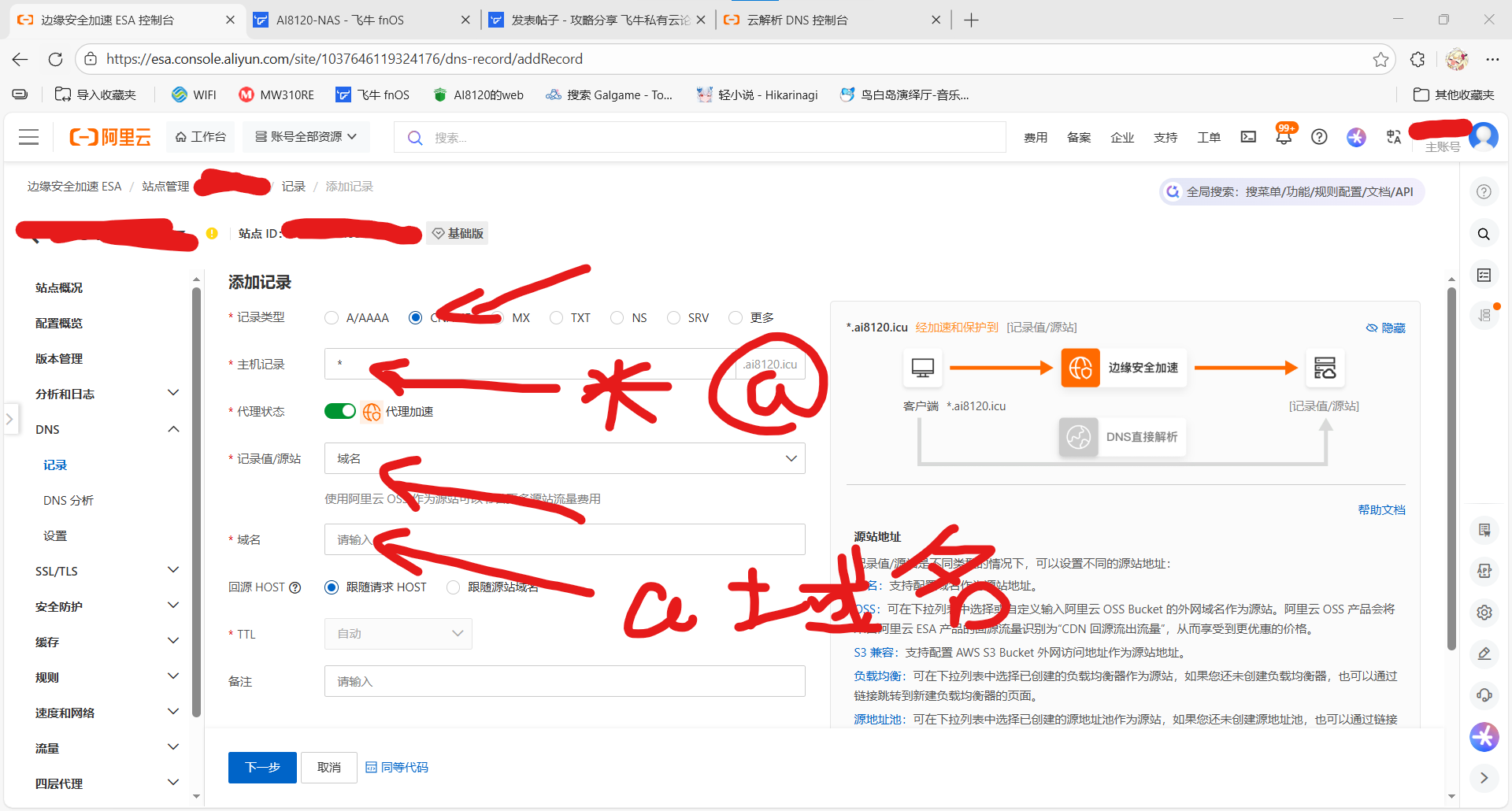
Task: Click the 阿里云 logo
Action: pyautogui.click(x=110, y=137)
